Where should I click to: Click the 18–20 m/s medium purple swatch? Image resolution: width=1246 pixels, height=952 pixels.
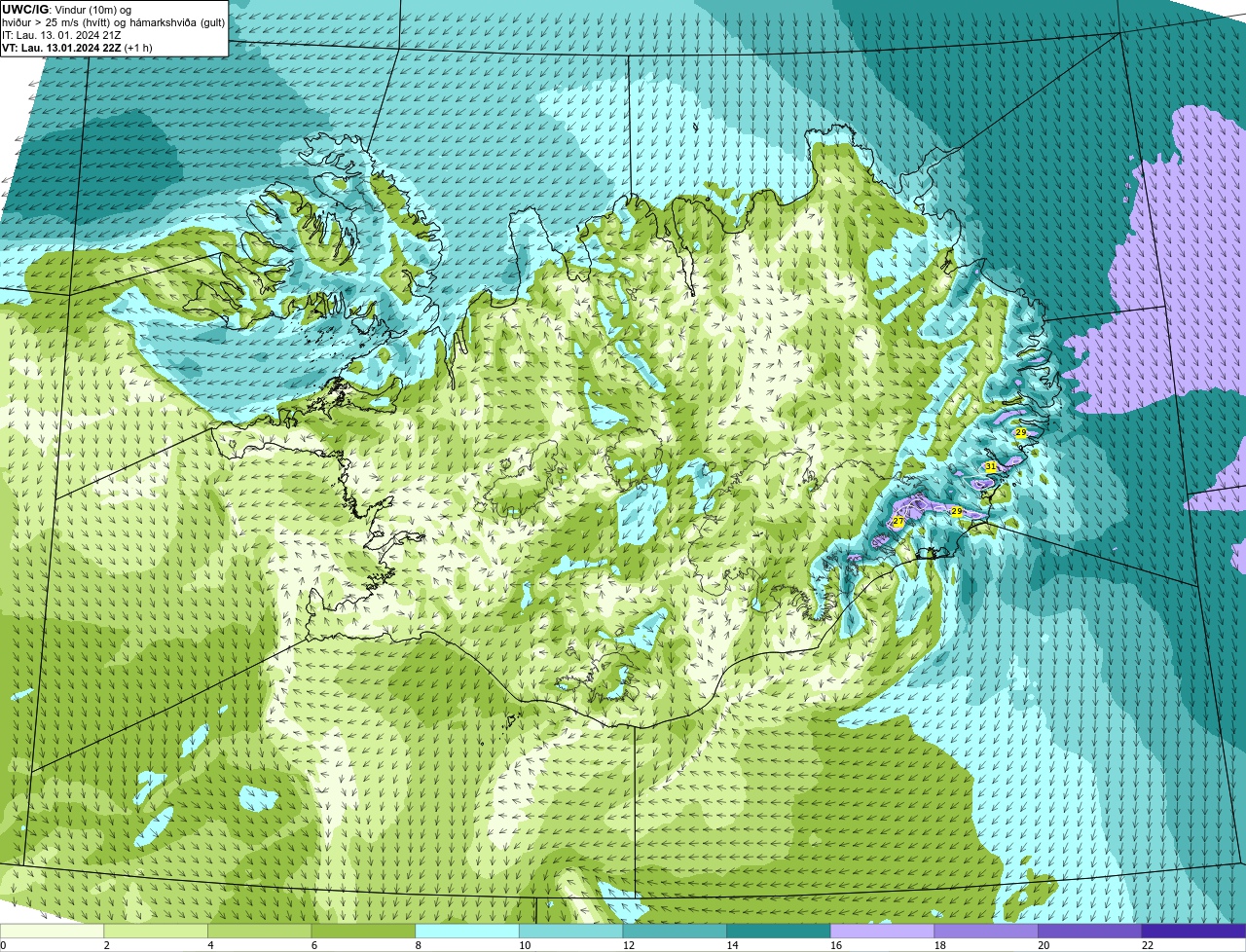click(x=986, y=931)
